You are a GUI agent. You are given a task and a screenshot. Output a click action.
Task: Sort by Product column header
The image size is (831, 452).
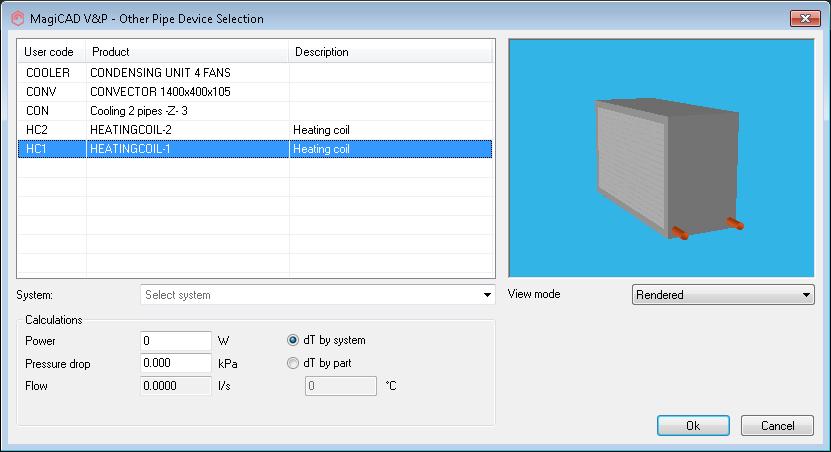pos(188,52)
